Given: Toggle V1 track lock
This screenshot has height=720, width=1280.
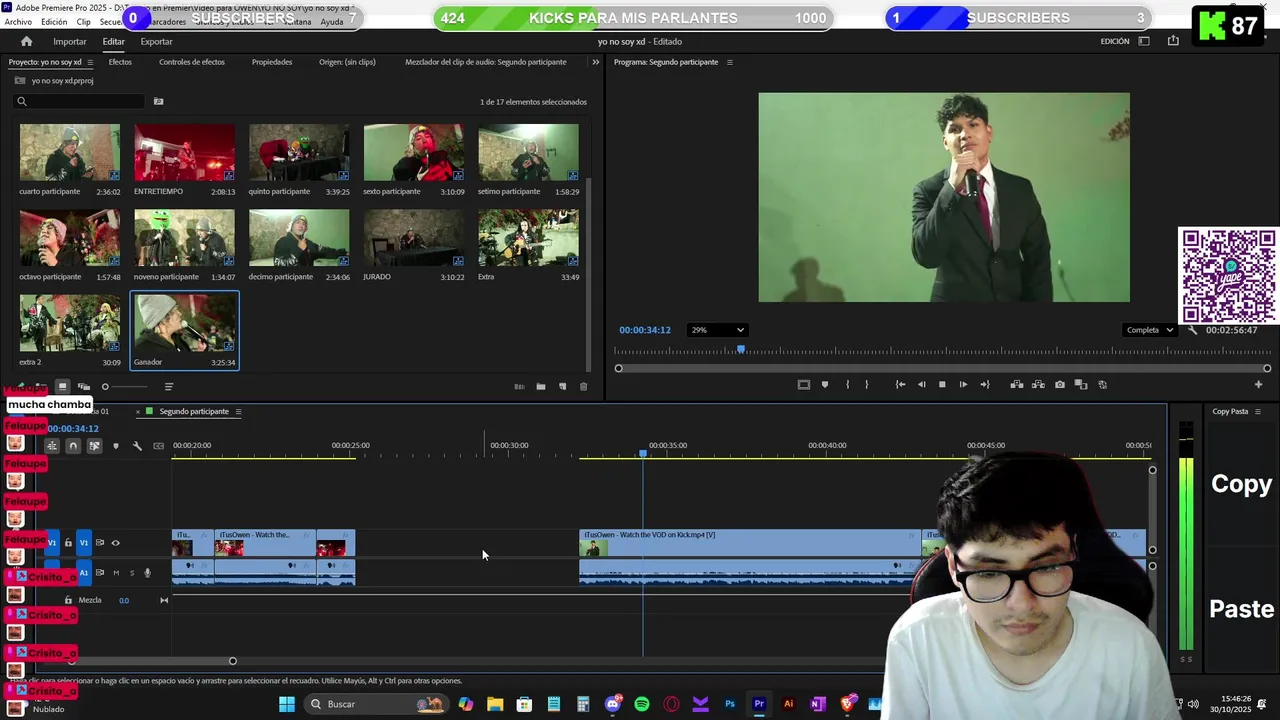Looking at the screenshot, I should coord(68,543).
